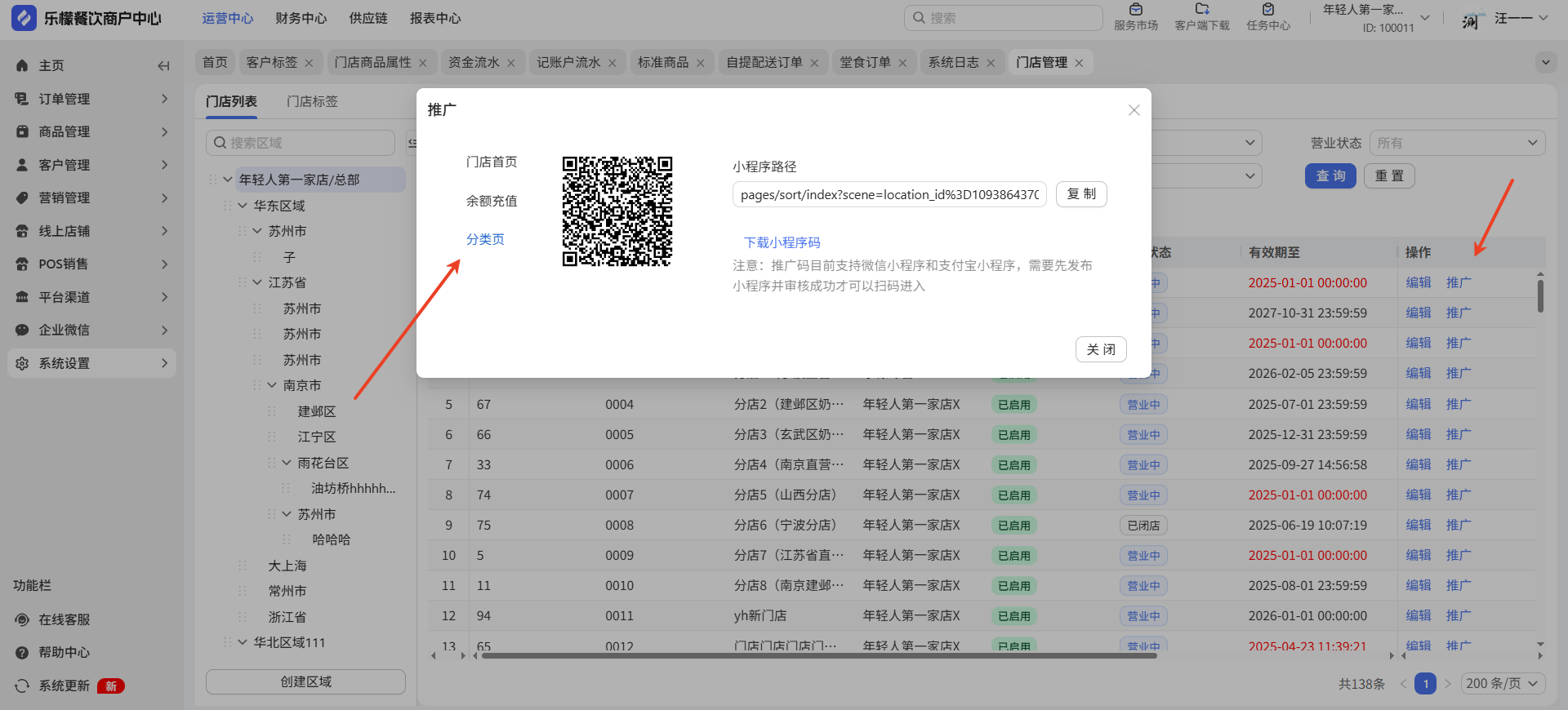Click the 订单管理 sidebar icon
Viewport: 1568px width, 710px height.
22,99
